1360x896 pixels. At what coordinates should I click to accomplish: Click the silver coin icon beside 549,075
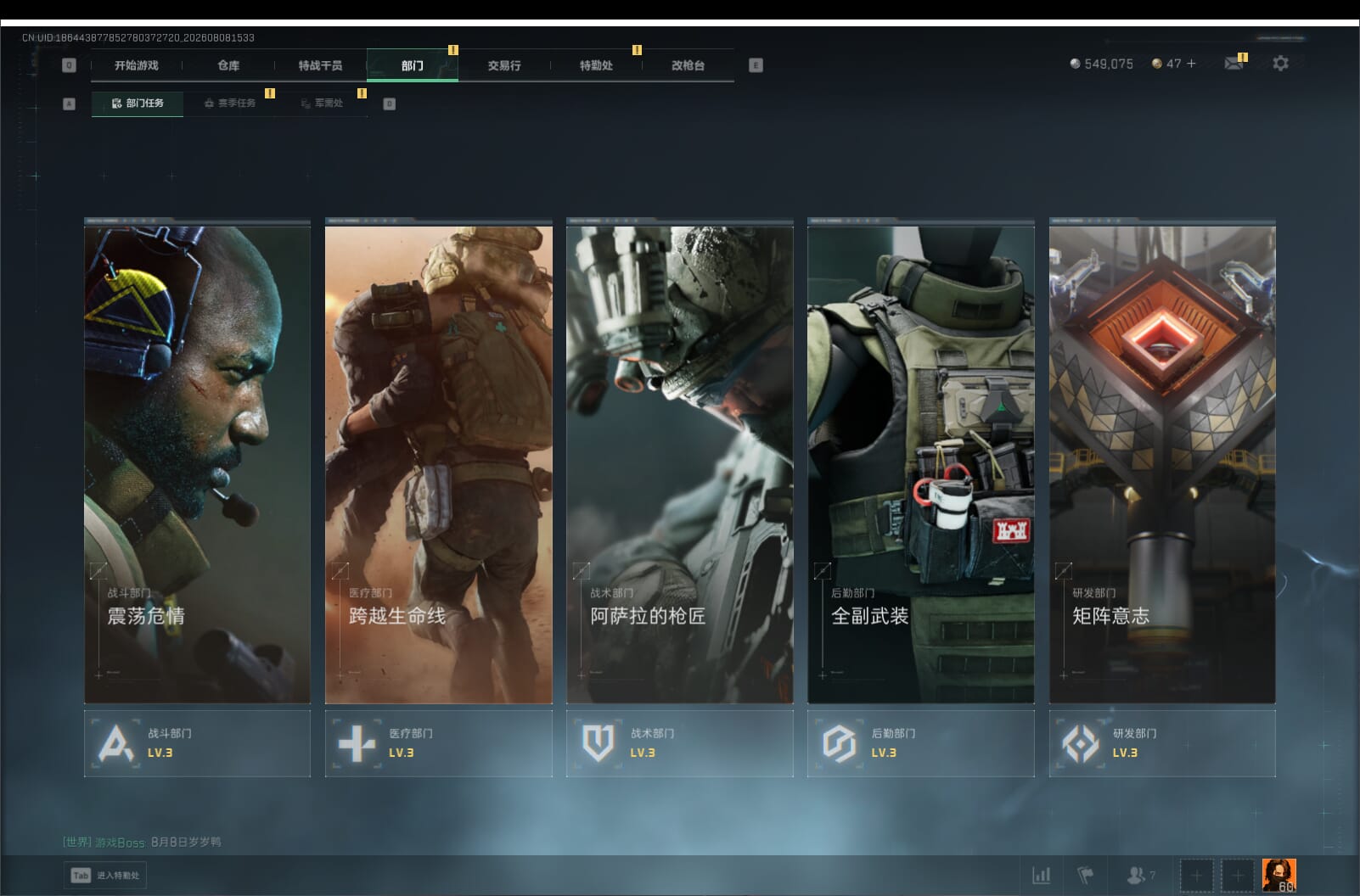[x=1075, y=64]
